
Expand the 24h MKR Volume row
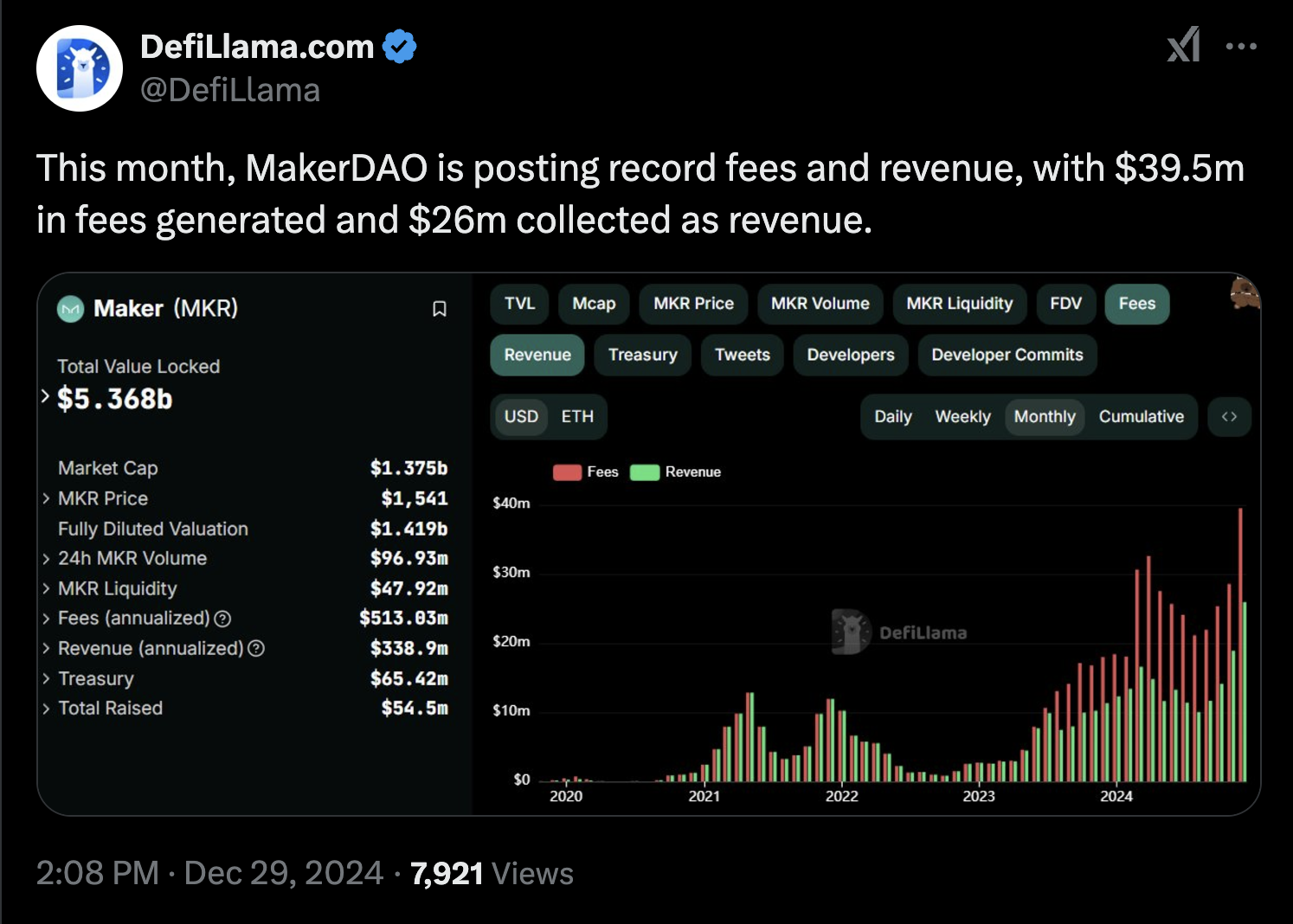(46, 559)
